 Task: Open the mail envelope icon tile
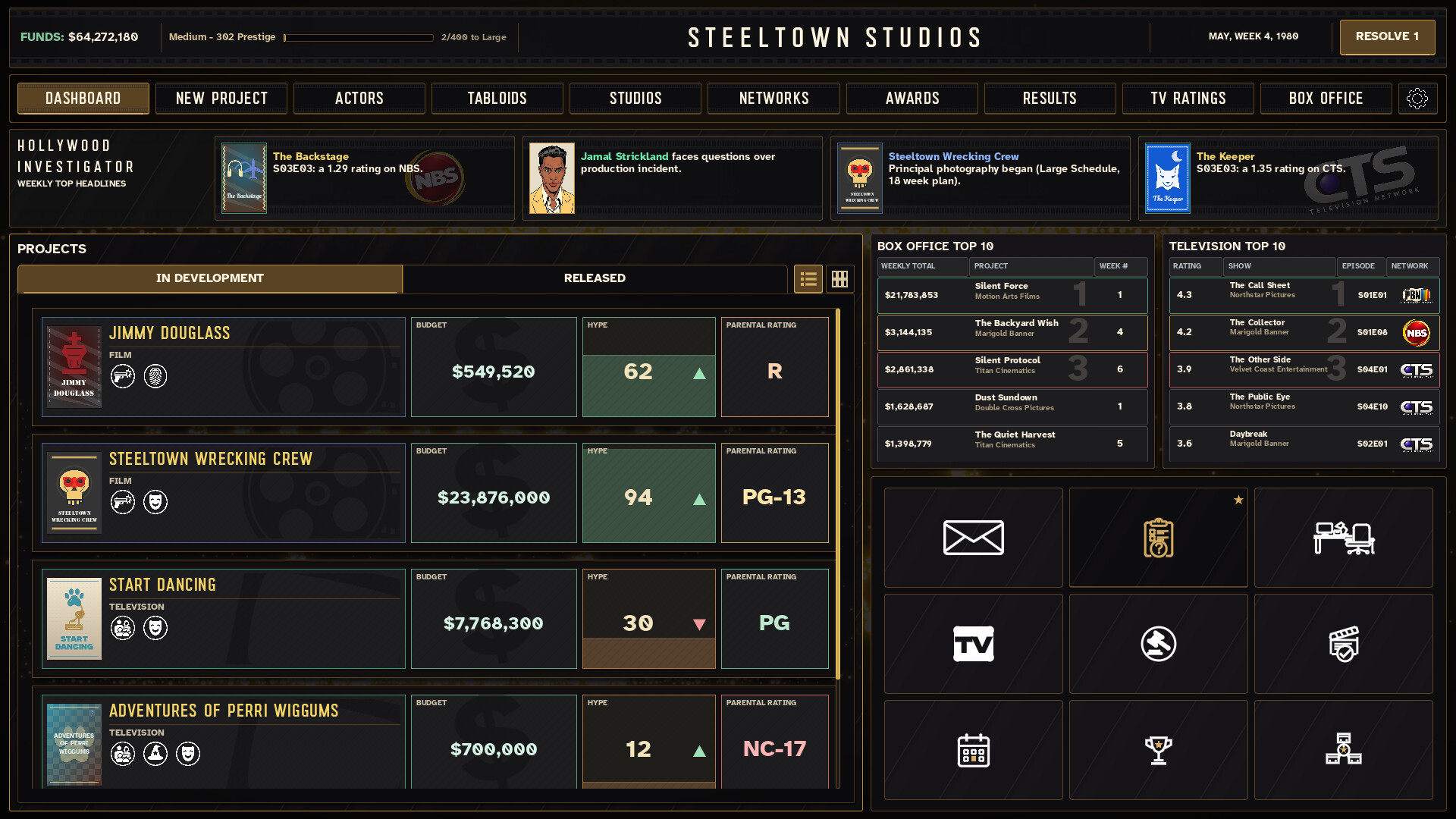pos(973,538)
